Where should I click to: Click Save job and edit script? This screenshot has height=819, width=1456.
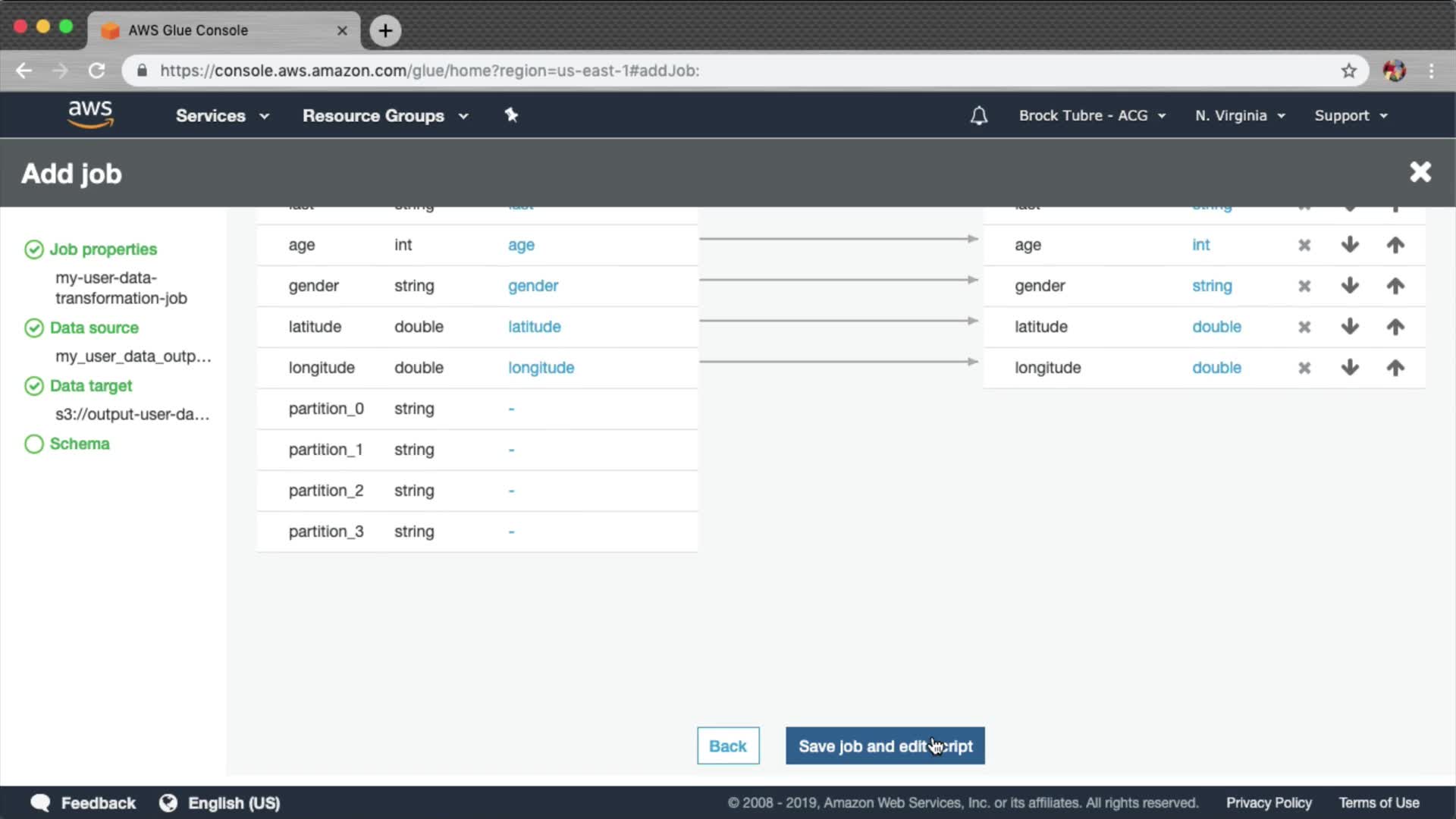(884, 746)
